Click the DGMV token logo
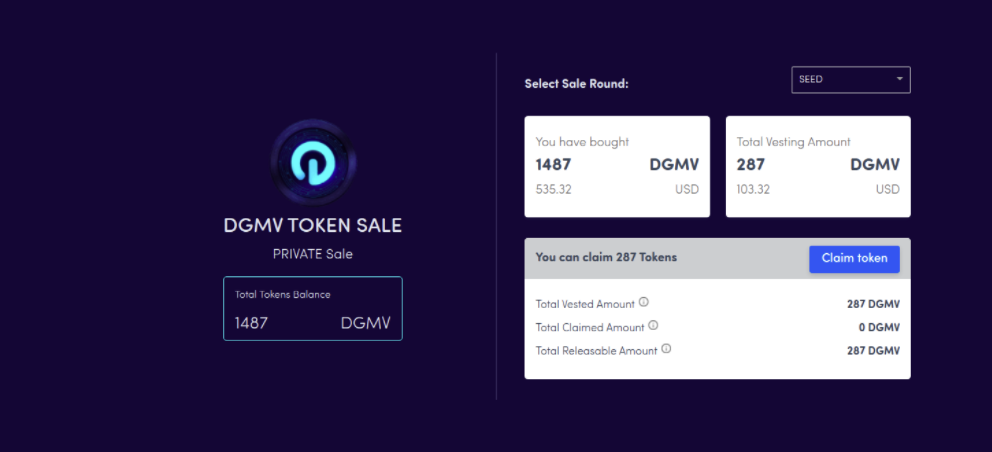 point(313,162)
